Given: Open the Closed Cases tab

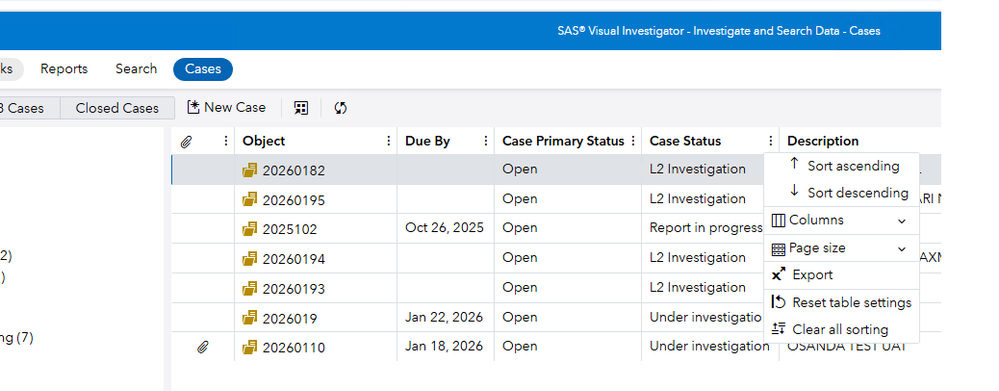Looking at the screenshot, I should click(x=117, y=108).
